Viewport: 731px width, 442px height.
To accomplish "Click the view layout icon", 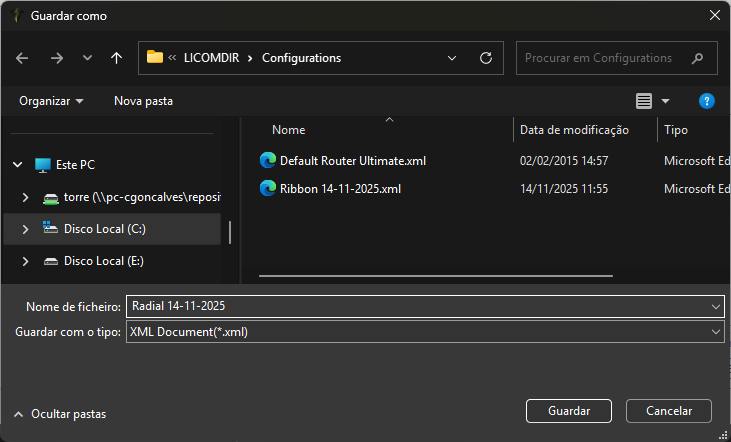I will pos(644,101).
